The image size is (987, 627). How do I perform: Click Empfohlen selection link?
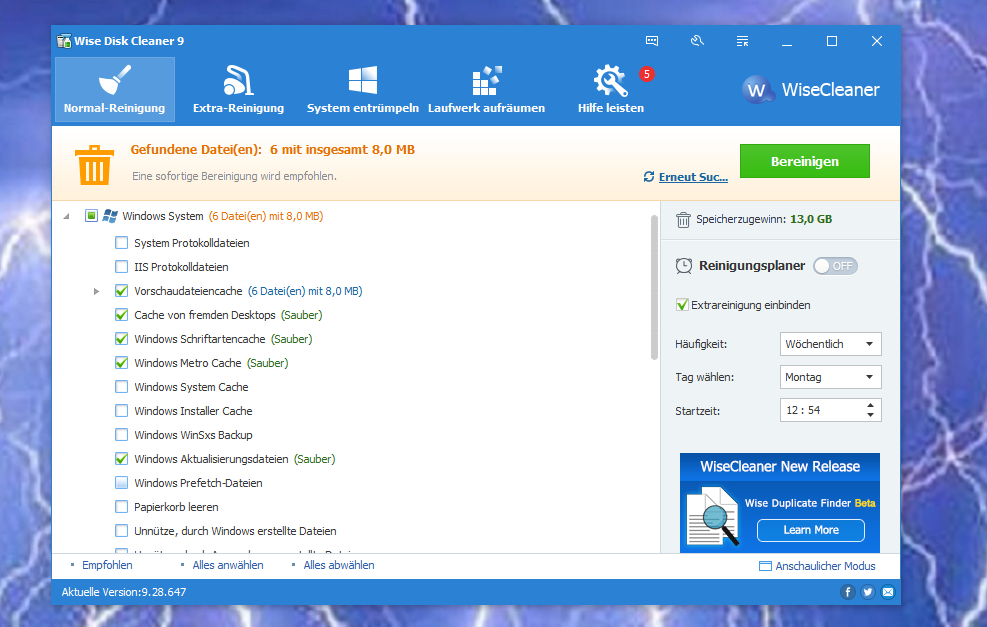coord(107,565)
